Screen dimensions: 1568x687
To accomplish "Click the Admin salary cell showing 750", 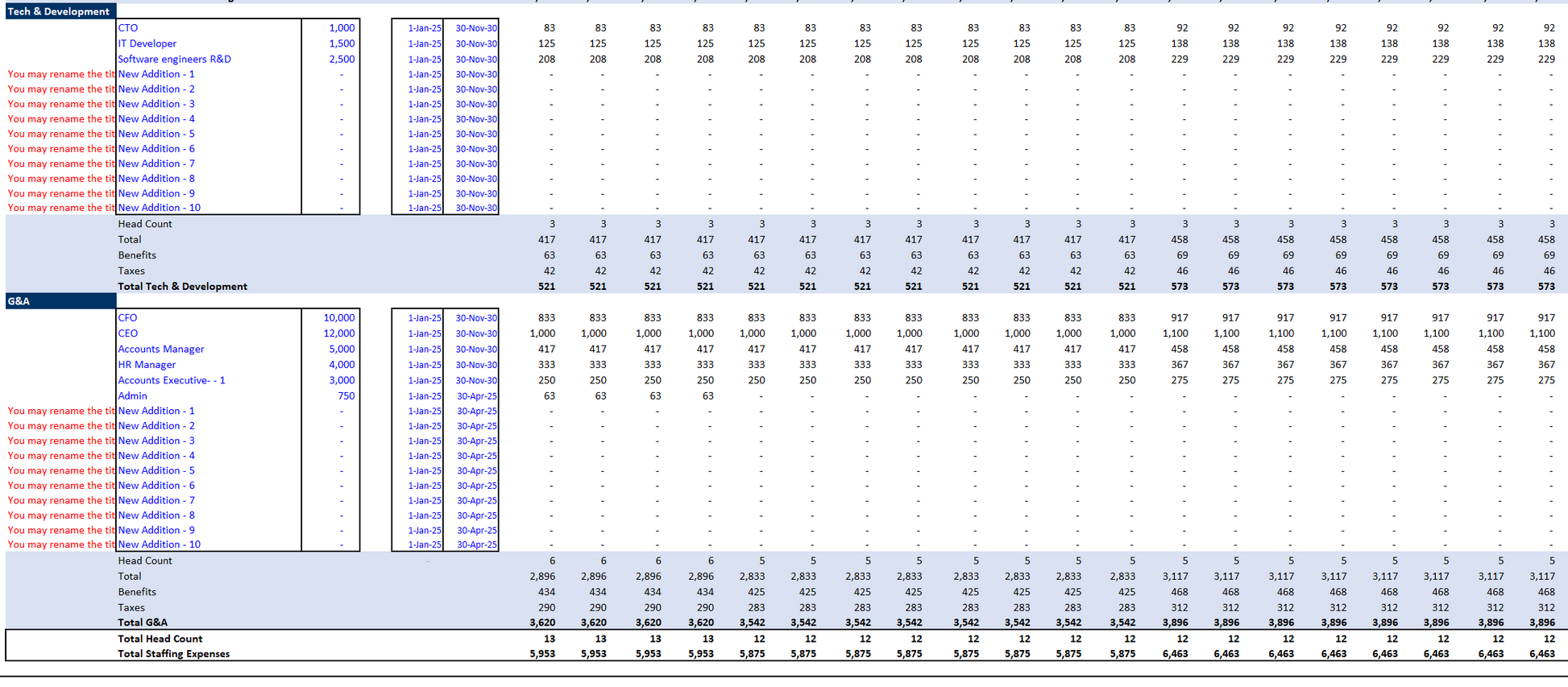I will tap(346, 396).
